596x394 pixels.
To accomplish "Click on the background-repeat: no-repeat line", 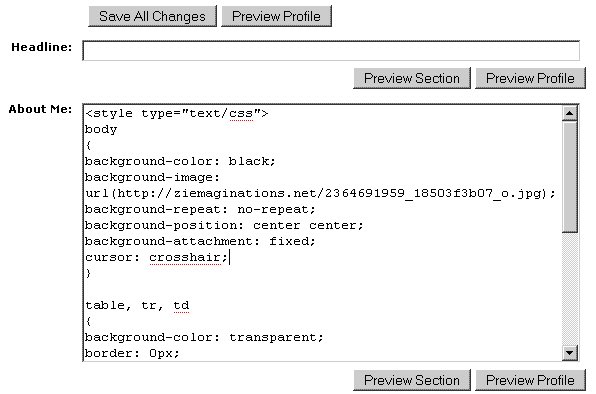I will tap(200, 209).
